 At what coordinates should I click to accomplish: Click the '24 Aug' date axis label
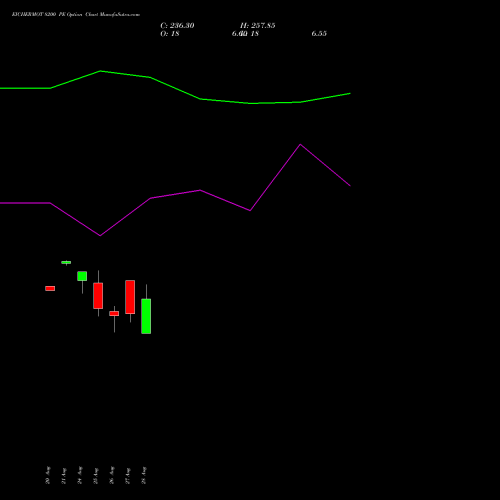coord(80,475)
